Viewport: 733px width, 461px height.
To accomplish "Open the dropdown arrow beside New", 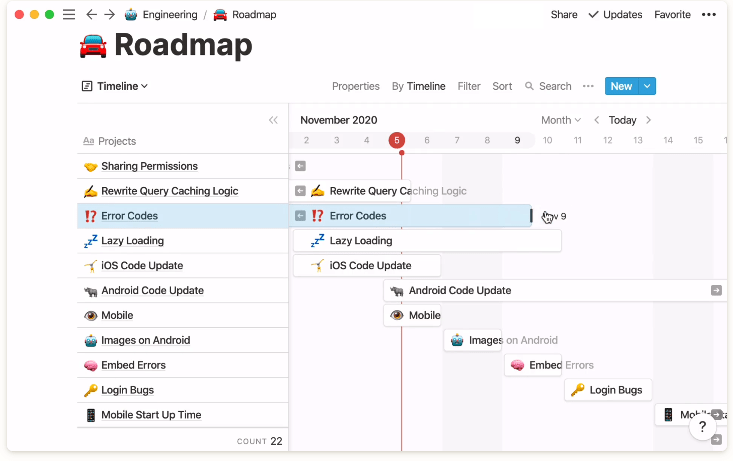I will [x=647, y=87].
